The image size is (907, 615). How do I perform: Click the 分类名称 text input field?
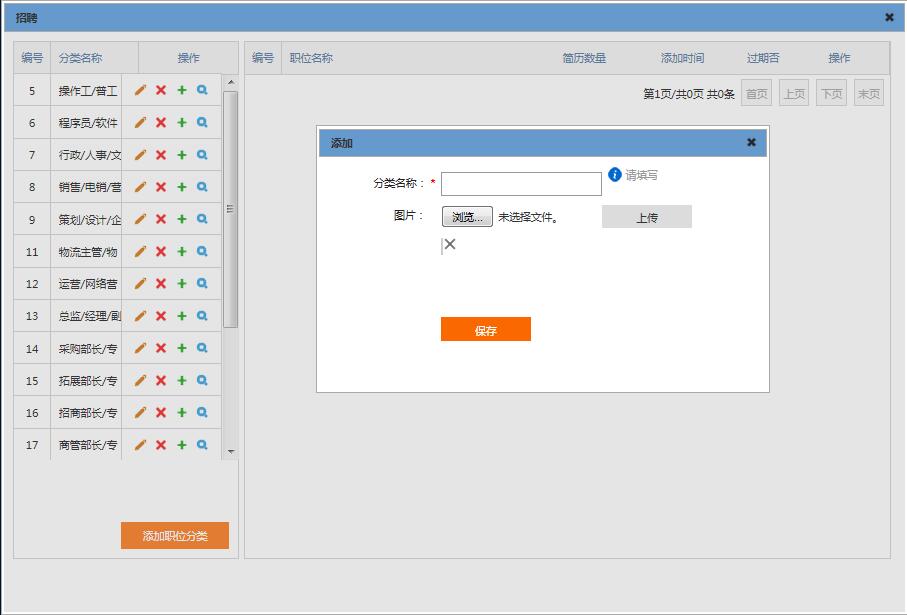click(x=521, y=184)
